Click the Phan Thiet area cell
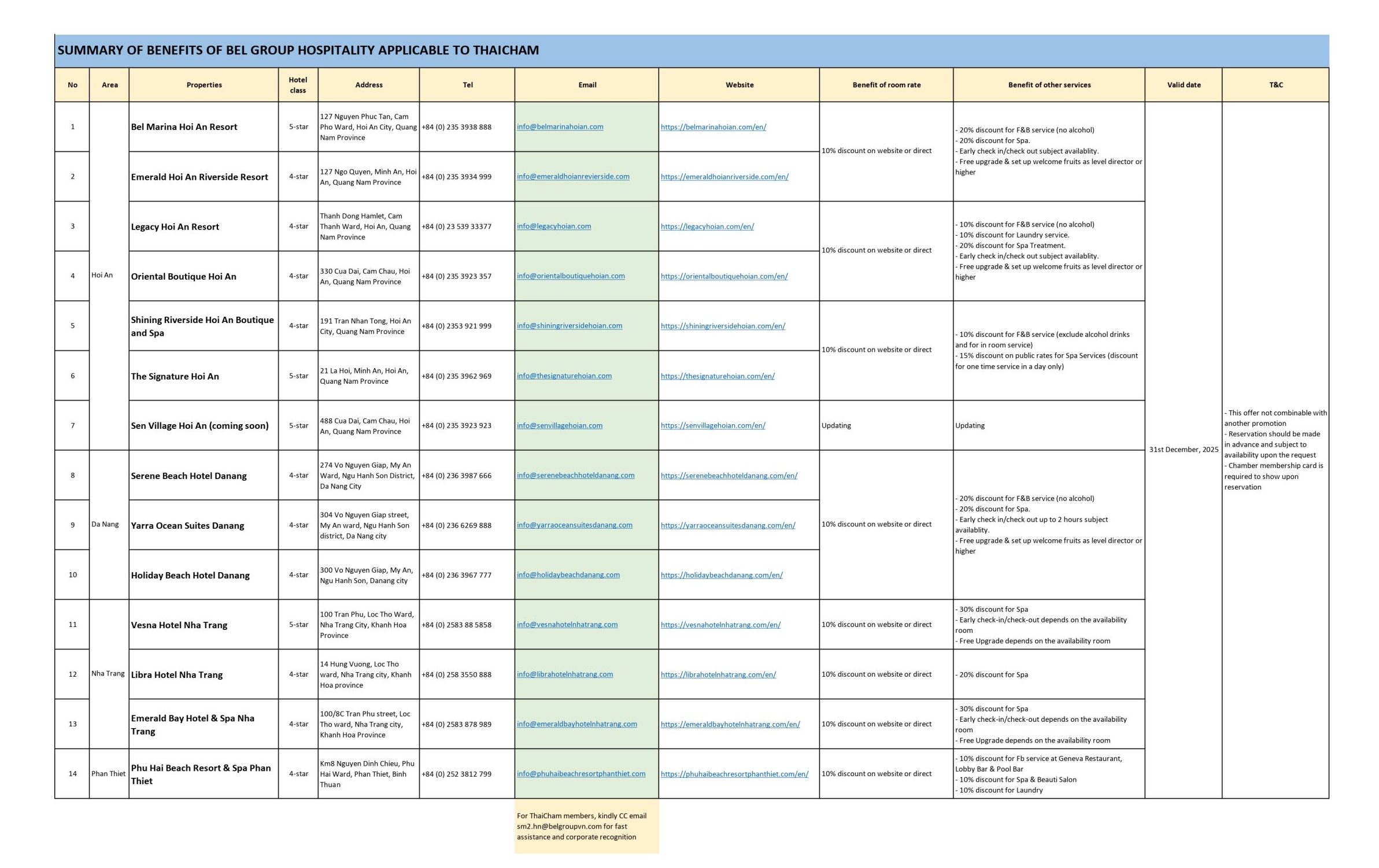Image resolution: width=1379 pixels, height=868 pixels. (109, 774)
